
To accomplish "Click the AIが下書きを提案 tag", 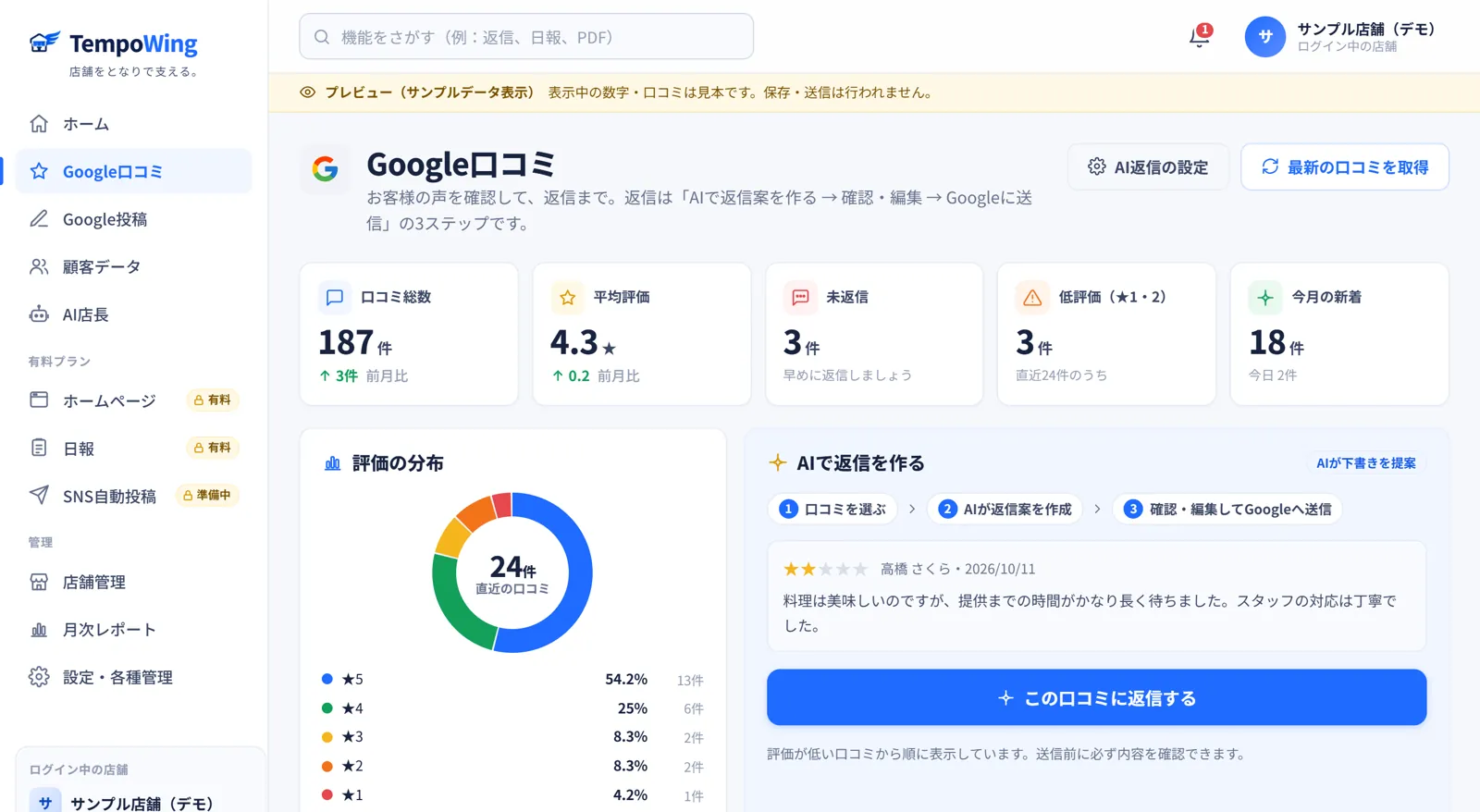I will [1365, 463].
